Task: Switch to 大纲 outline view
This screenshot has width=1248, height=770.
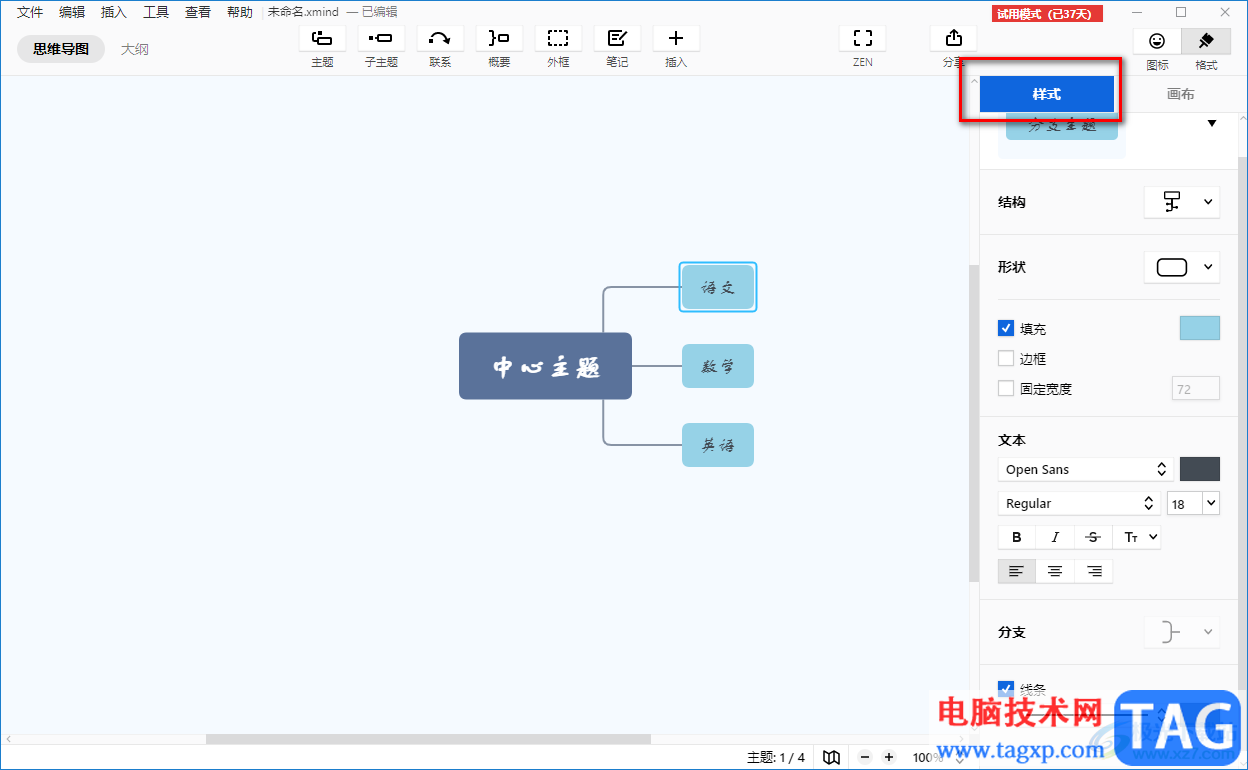Action: [x=135, y=49]
